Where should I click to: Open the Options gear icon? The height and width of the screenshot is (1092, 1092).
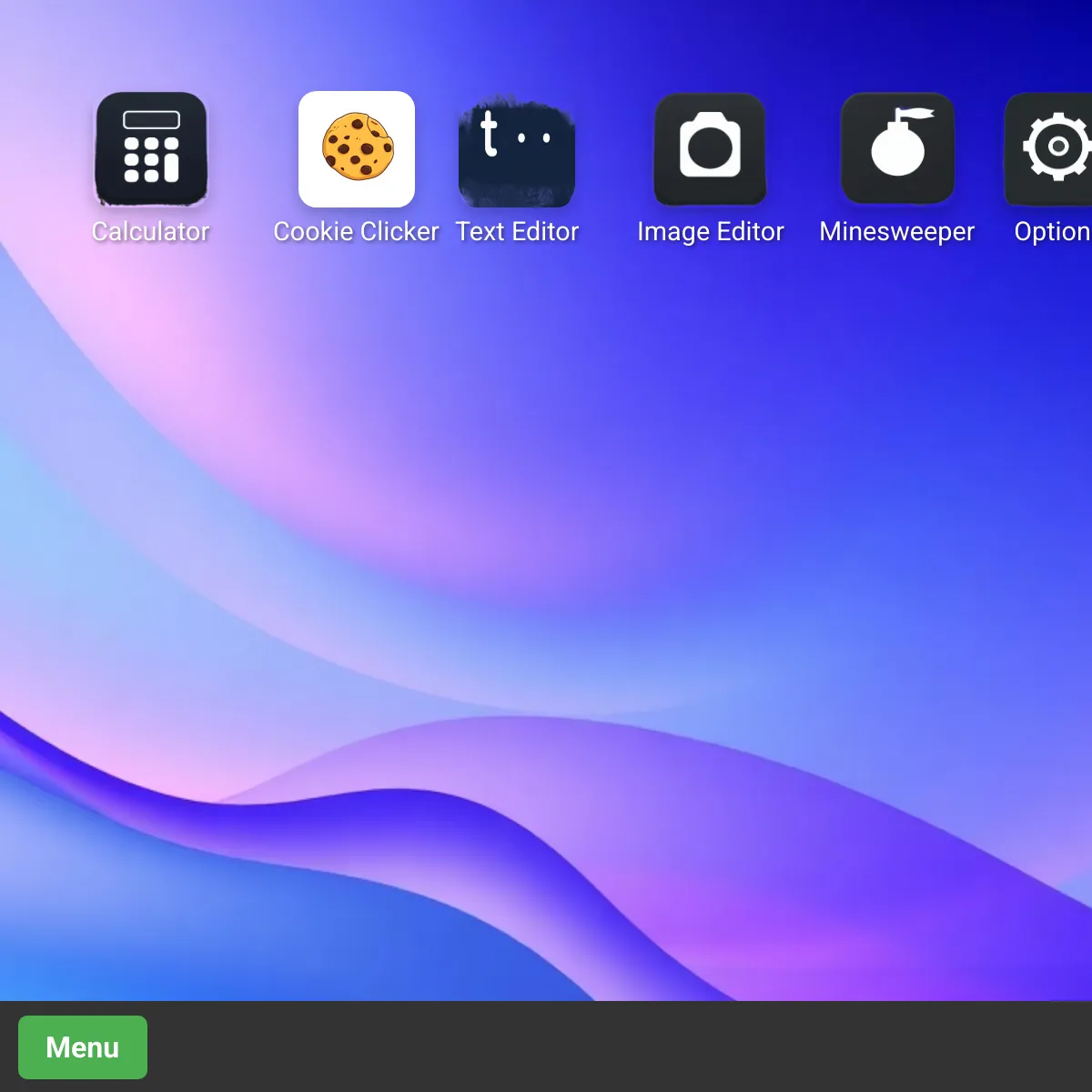pos(1052,149)
